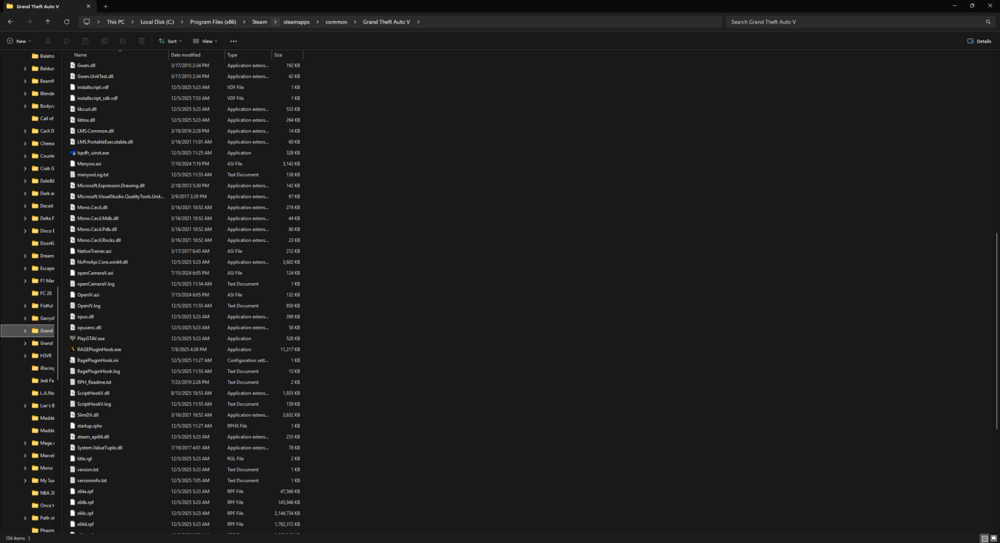
Task: Expand the Blender folder tree node
Action: click(x=25, y=94)
